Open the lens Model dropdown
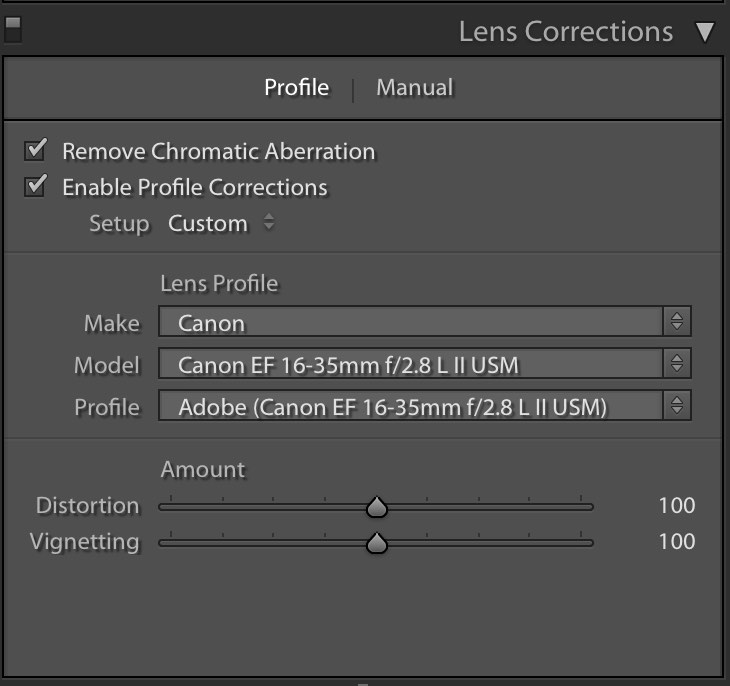 tap(425, 364)
